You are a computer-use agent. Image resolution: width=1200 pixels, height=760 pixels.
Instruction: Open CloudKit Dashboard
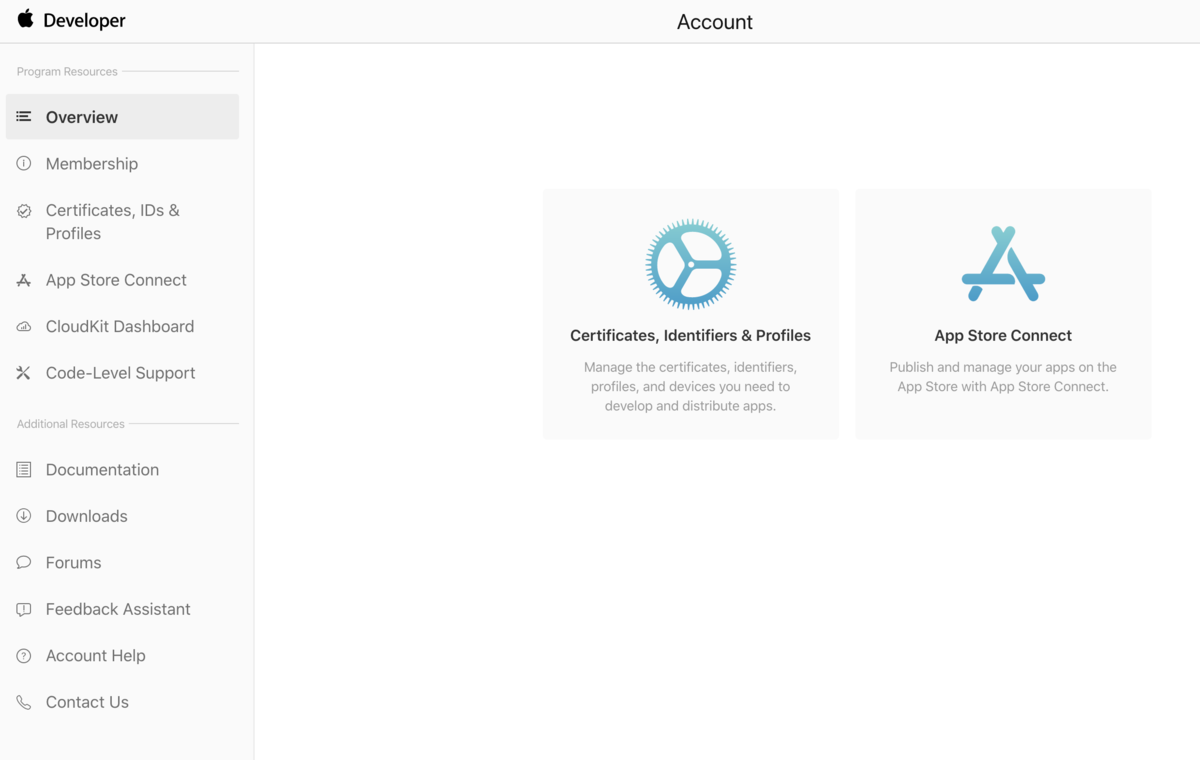click(120, 326)
